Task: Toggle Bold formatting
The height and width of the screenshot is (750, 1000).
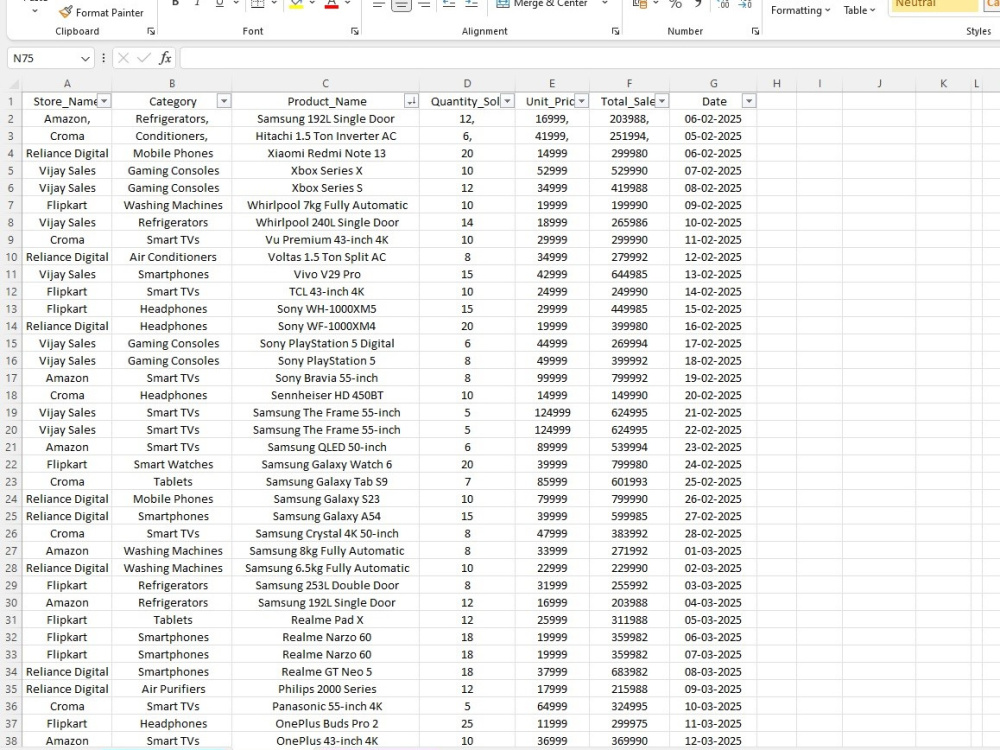Action: (175, 3)
